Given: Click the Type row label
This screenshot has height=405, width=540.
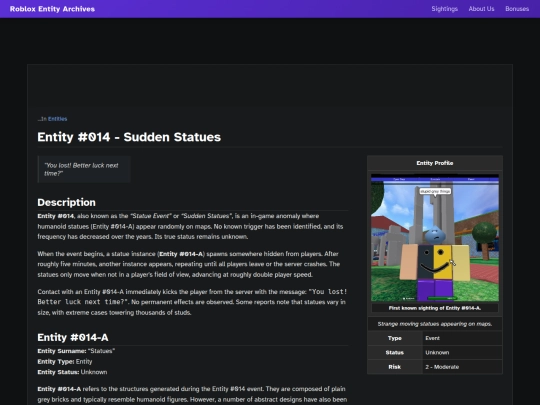Looking at the screenshot, I should 395,338.
